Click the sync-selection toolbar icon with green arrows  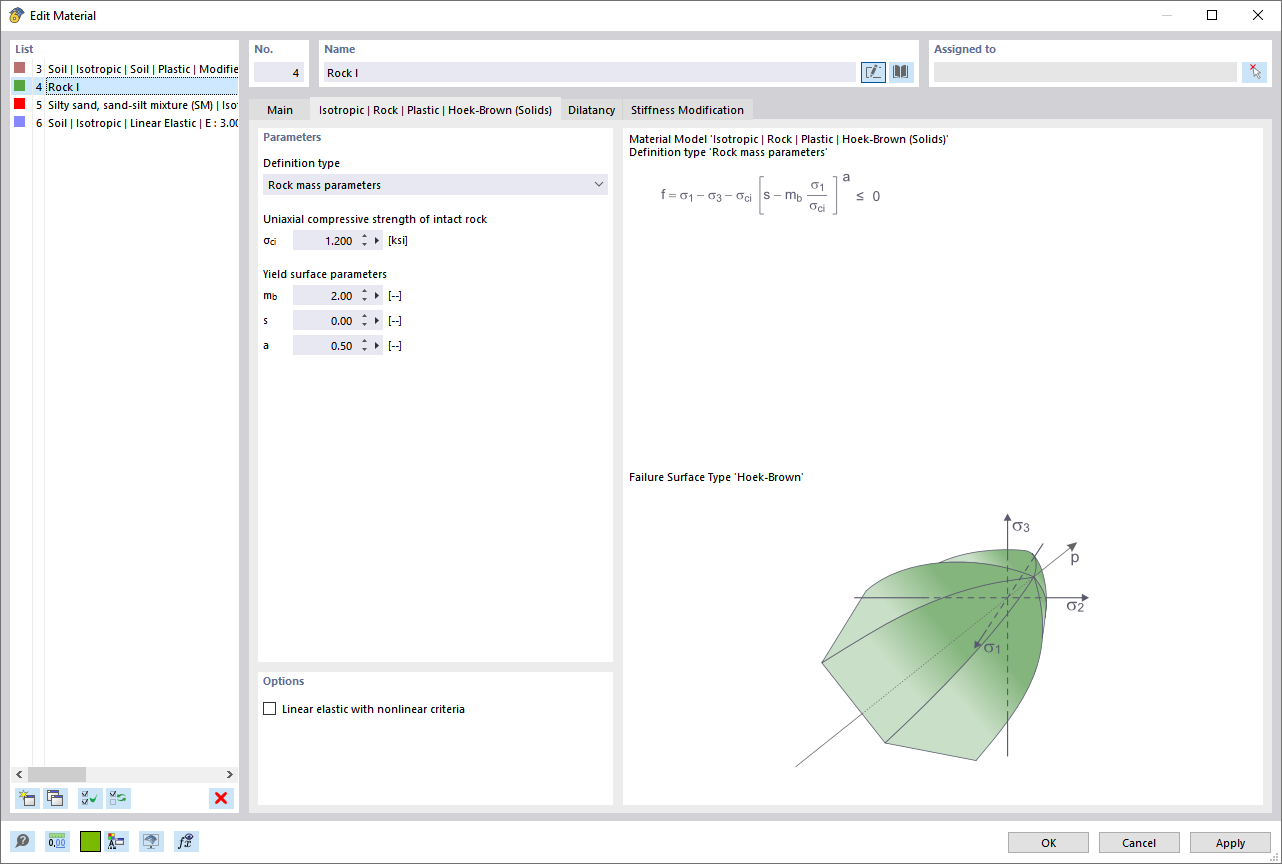[118, 798]
